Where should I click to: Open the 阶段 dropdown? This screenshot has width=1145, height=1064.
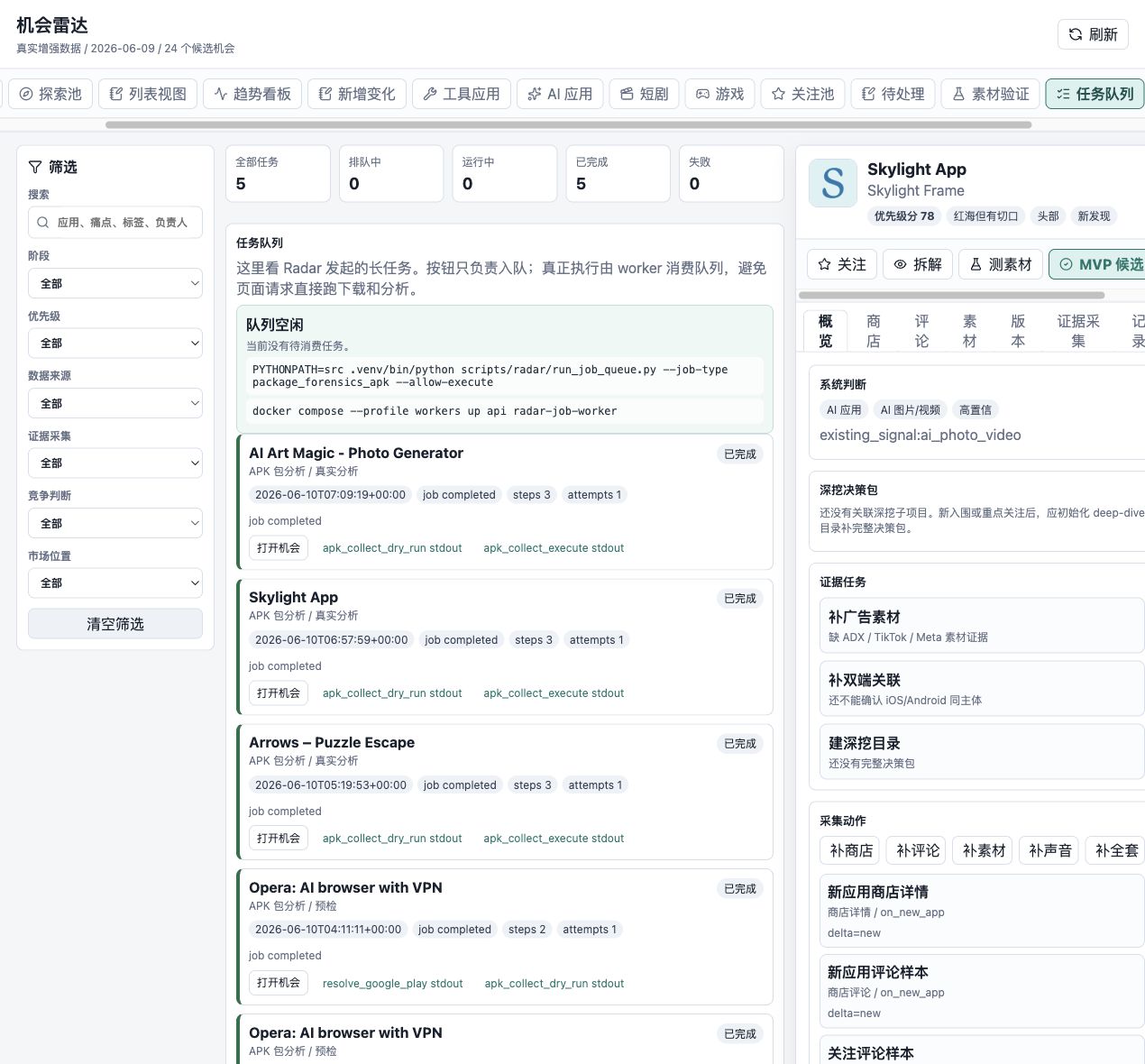[x=115, y=283]
